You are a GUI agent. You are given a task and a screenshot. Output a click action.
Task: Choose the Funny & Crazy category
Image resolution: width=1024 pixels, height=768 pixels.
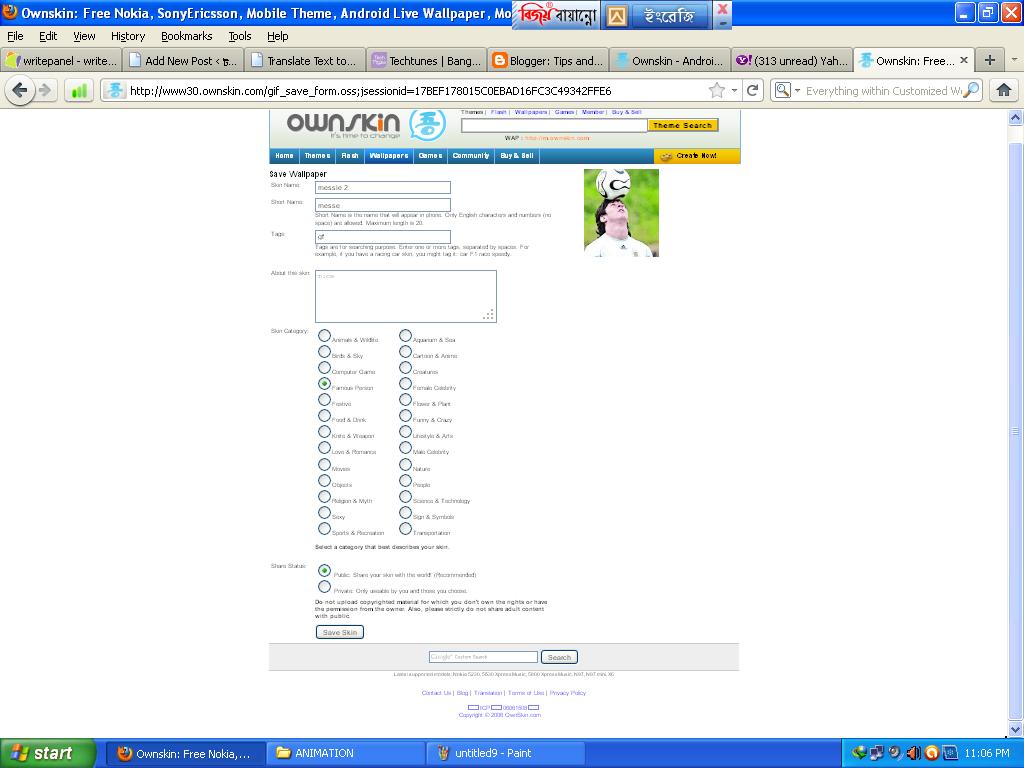pyautogui.click(x=405, y=416)
